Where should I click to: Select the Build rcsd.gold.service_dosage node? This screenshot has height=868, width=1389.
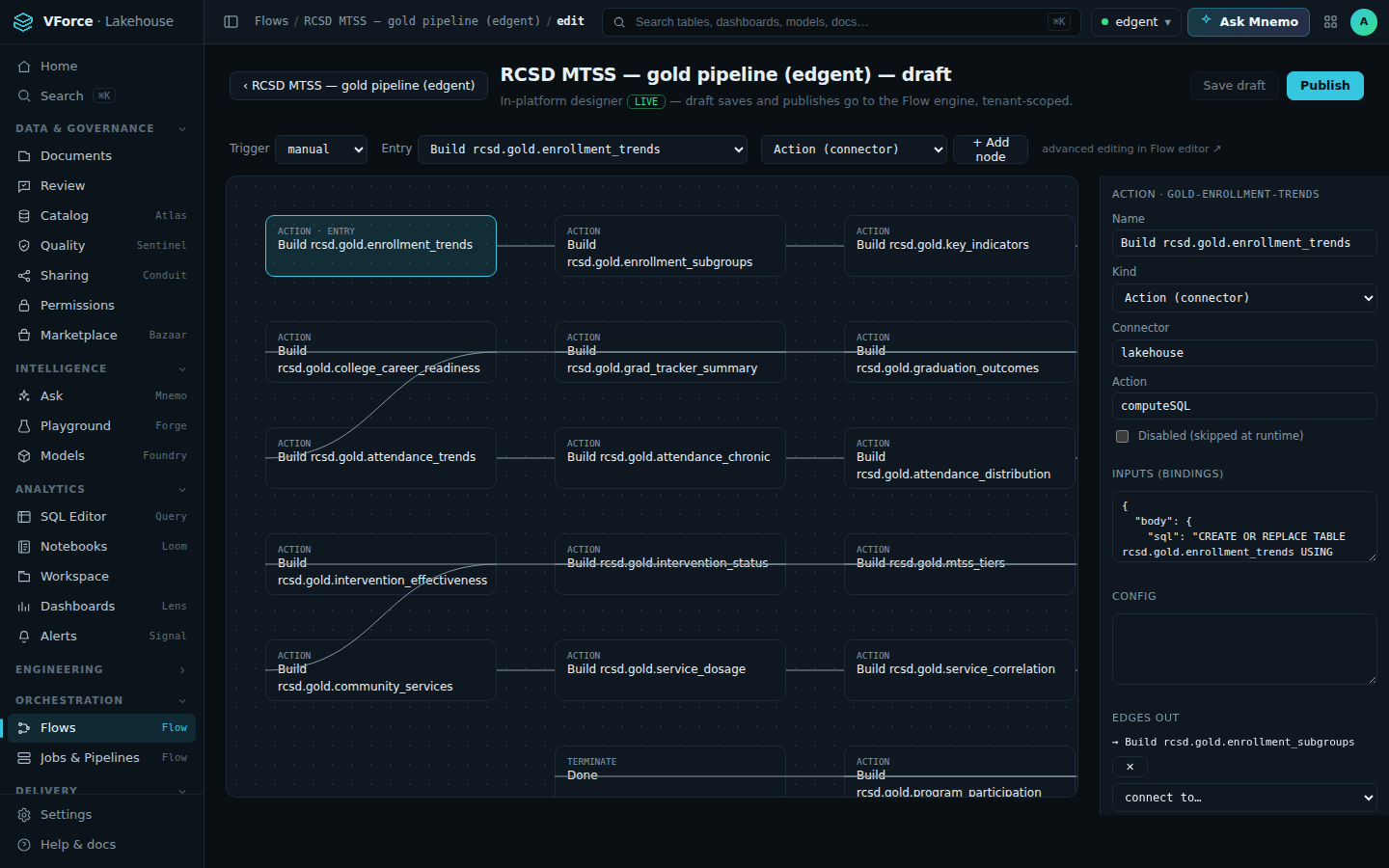[670, 670]
